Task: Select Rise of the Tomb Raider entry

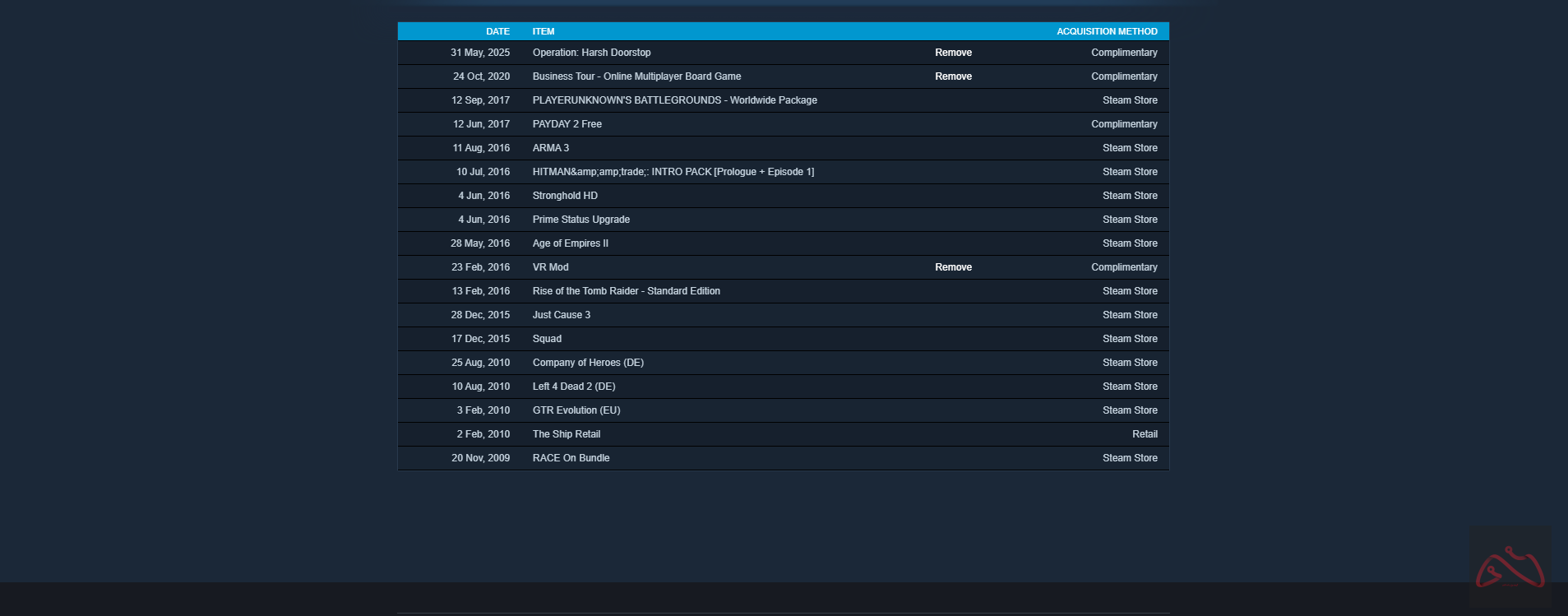Action: point(626,291)
